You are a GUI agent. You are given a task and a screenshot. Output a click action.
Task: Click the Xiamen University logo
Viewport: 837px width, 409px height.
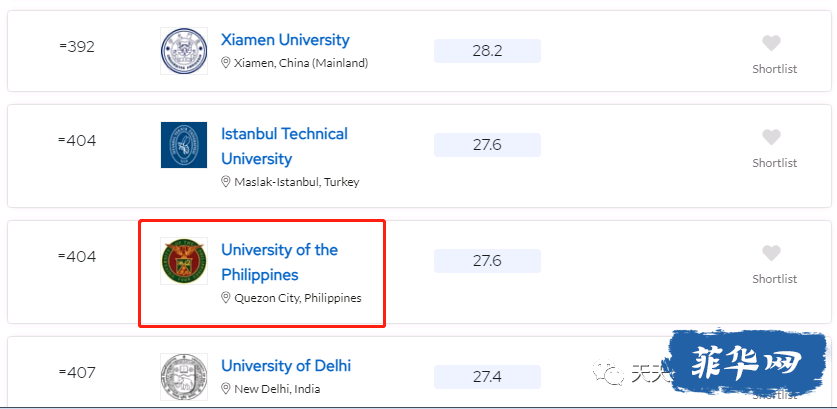coord(184,51)
